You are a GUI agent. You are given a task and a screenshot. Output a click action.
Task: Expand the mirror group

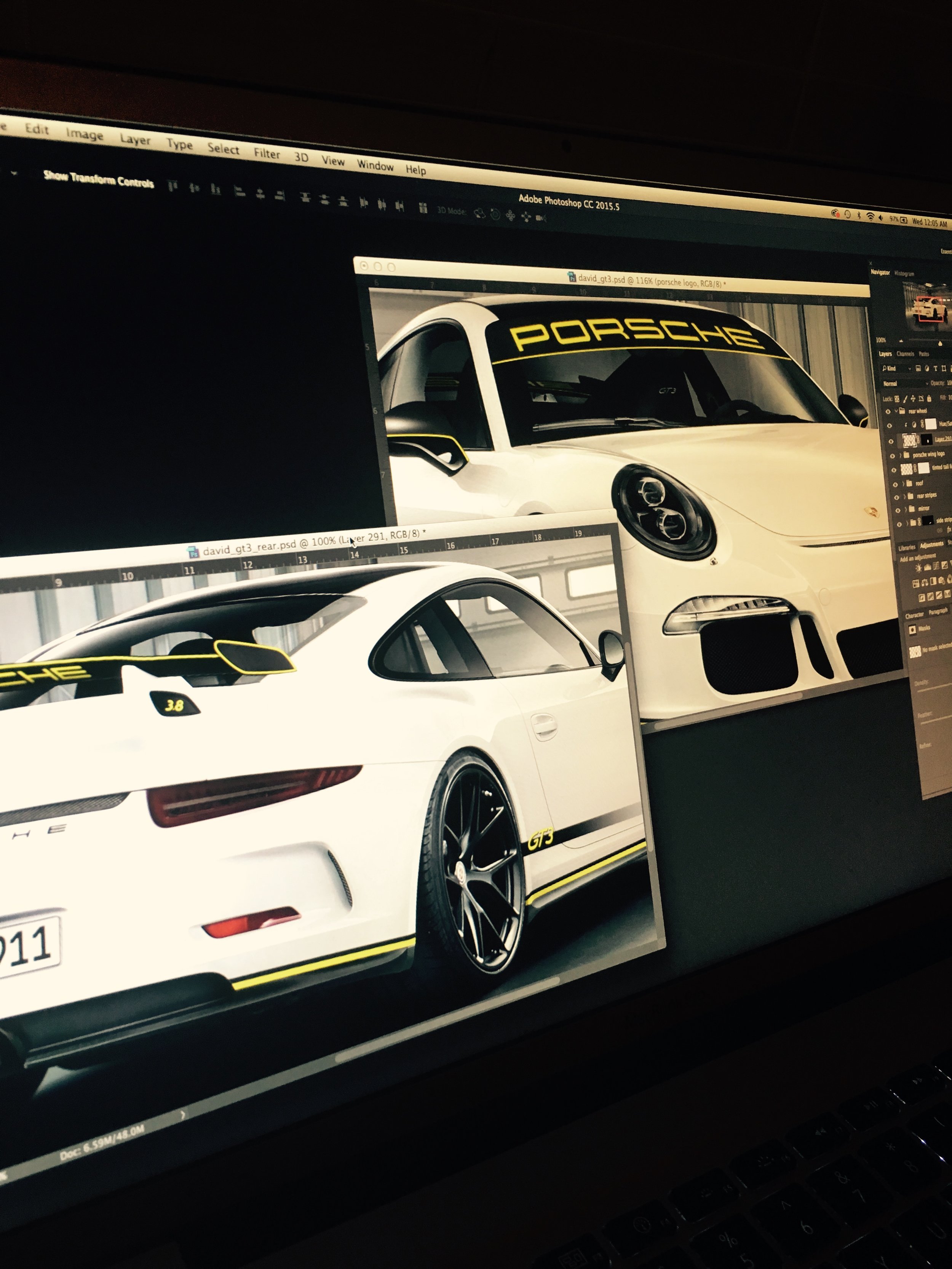tap(906, 509)
